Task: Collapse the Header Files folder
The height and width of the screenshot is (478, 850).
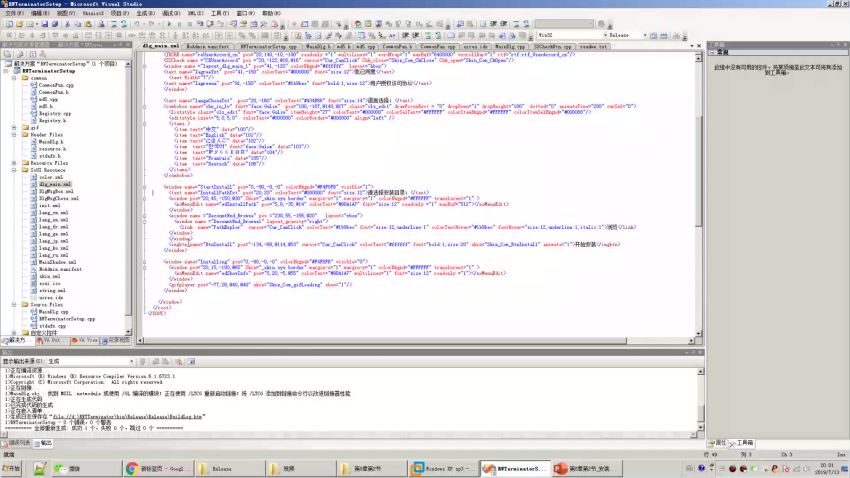Action: 15,135
